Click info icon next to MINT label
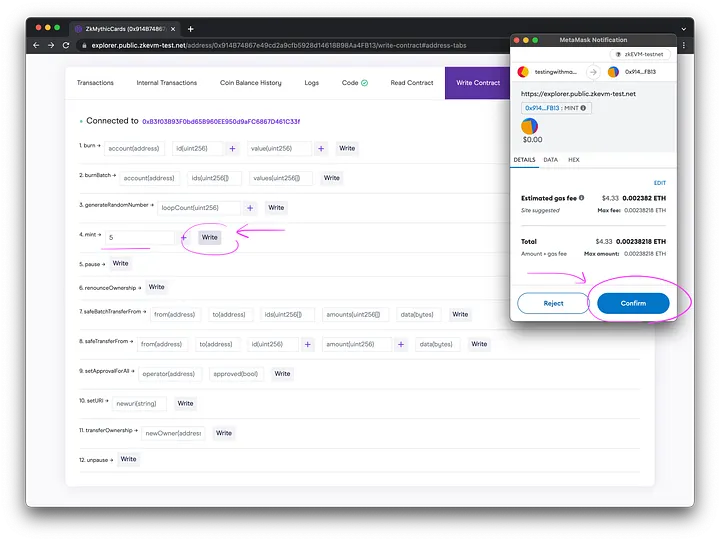This screenshot has height=541, width=720. coord(584,108)
